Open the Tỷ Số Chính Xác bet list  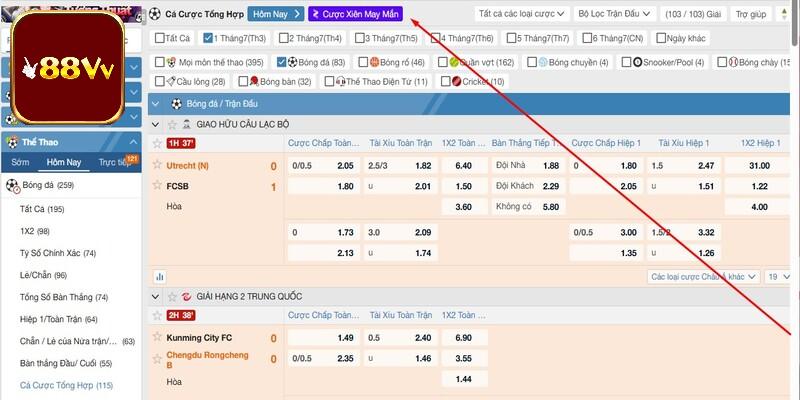pos(60,253)
